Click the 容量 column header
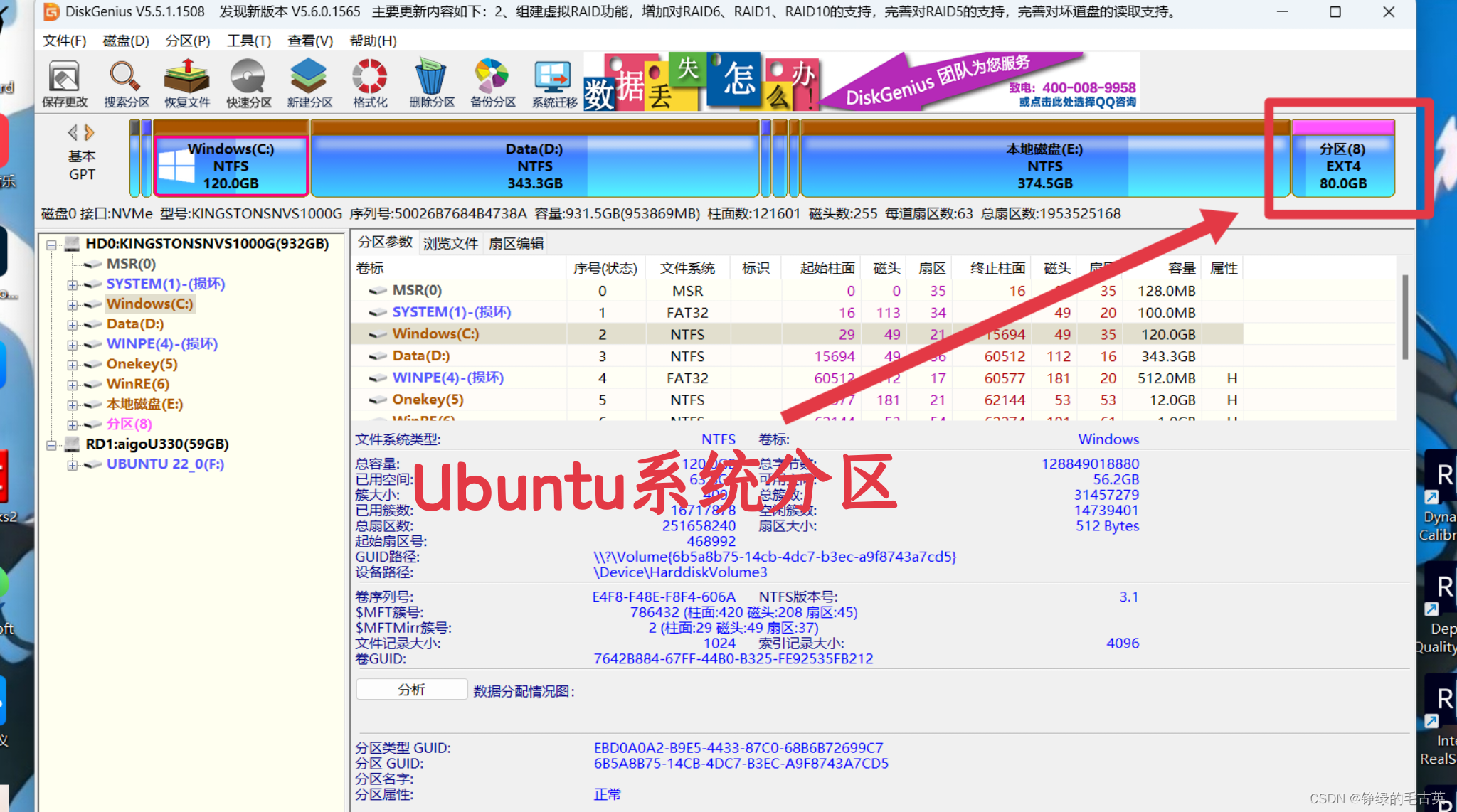1457x812 pixels. (1162, 268)
